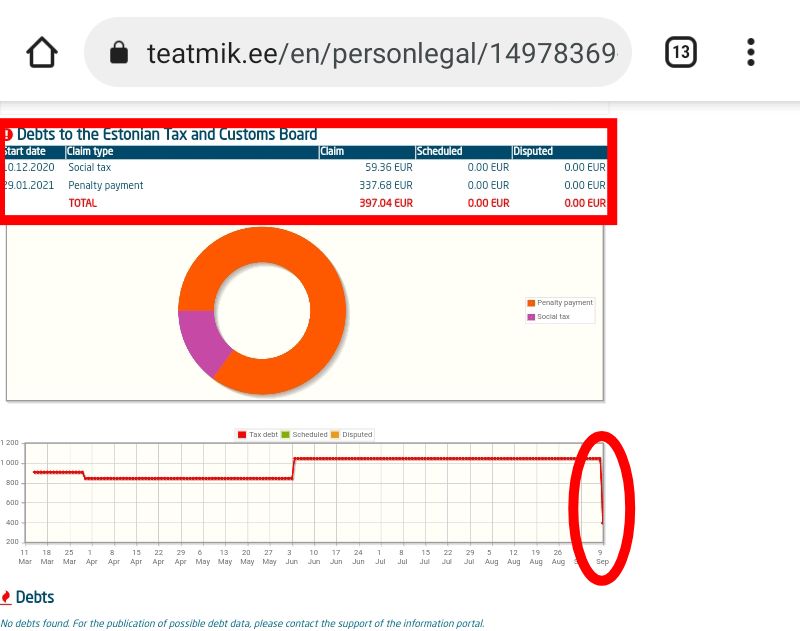
Task: Click the red TOTAL label
Action: click(83, 203)
